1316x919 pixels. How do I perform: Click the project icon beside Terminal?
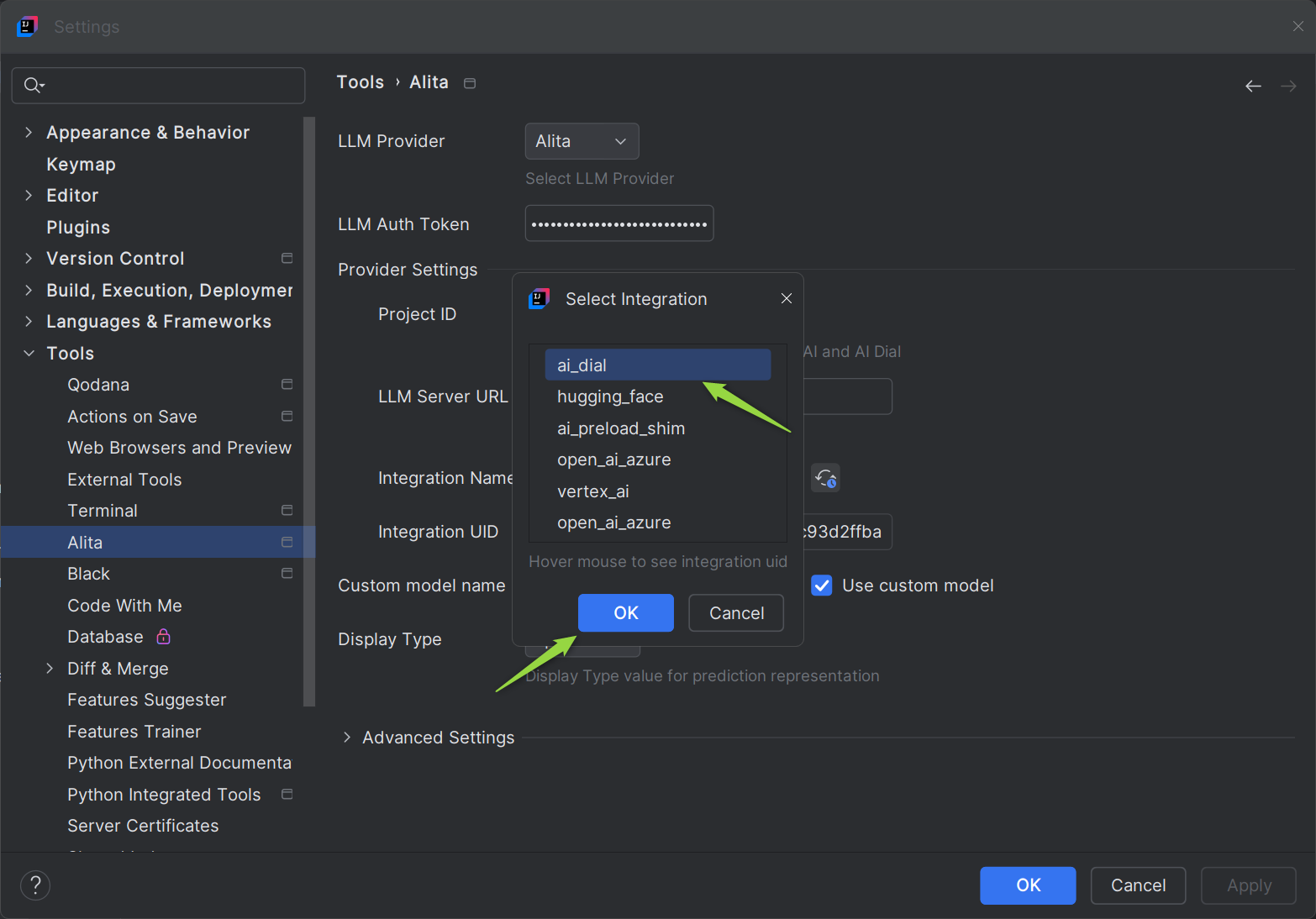[x=287, y=510]
